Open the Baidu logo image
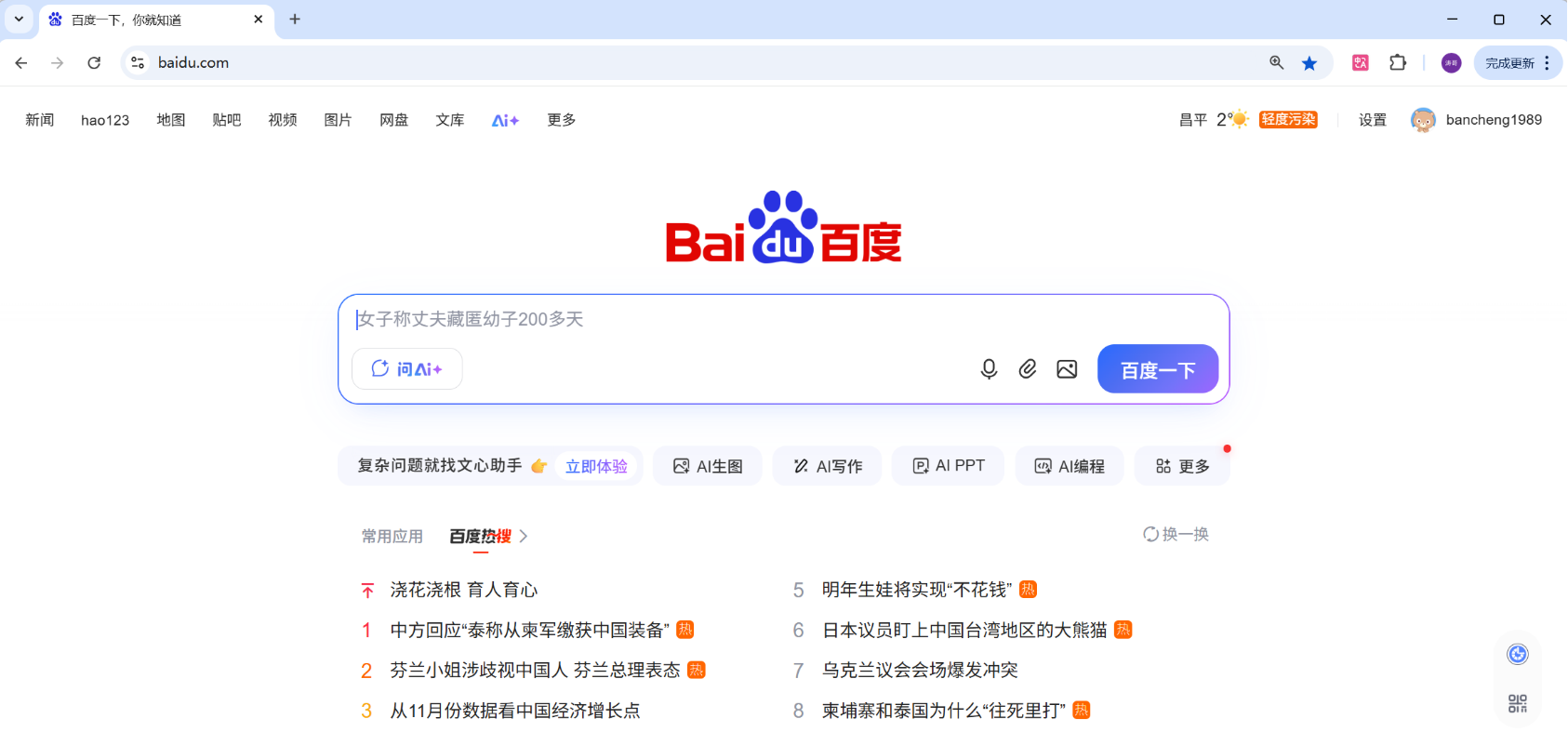The width and height of the screenshot is (1568, 732). click(784, 228)
